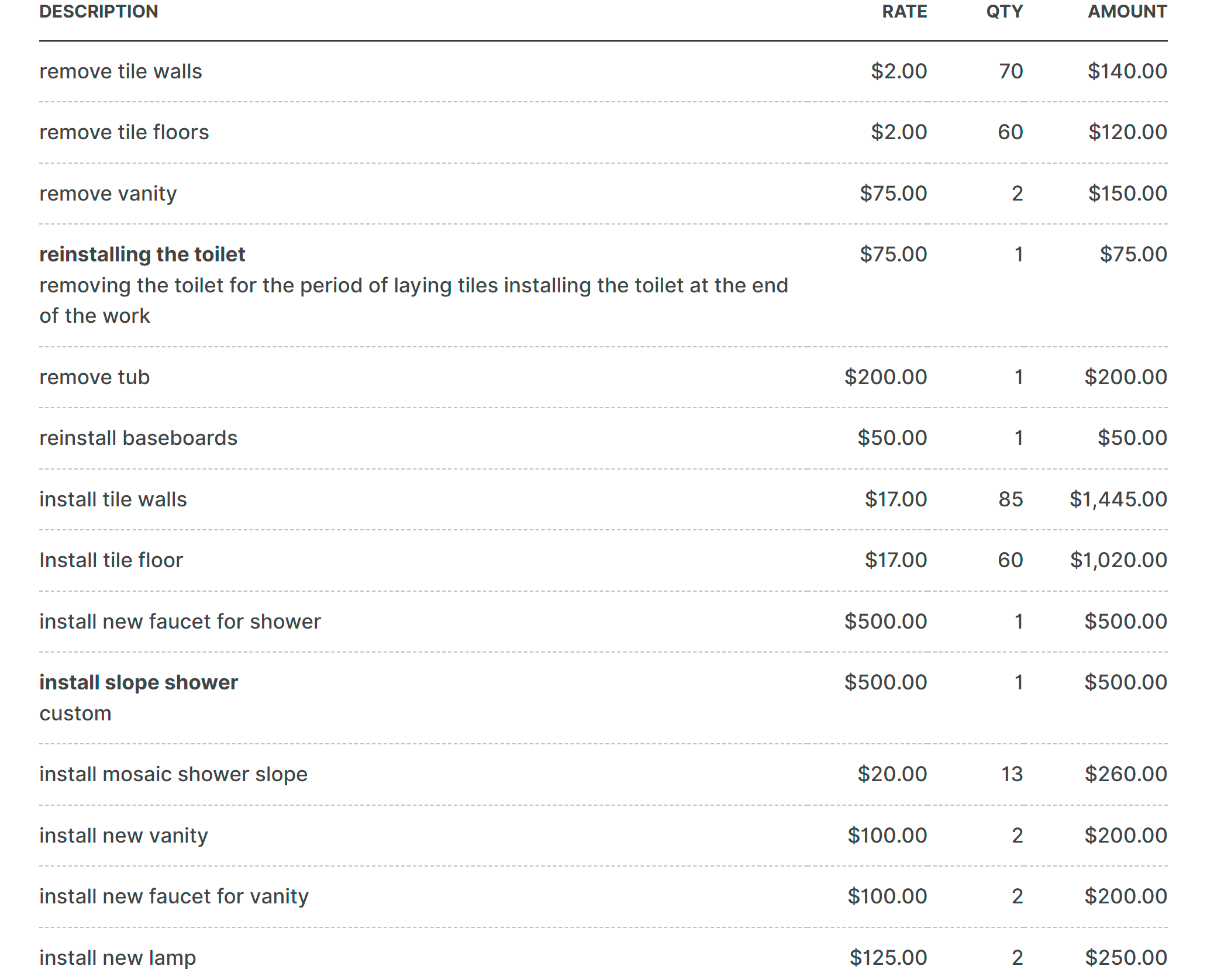Click the install new faucet for shower entry
This screenshot has width=1207, height=980.
(180, 621)
